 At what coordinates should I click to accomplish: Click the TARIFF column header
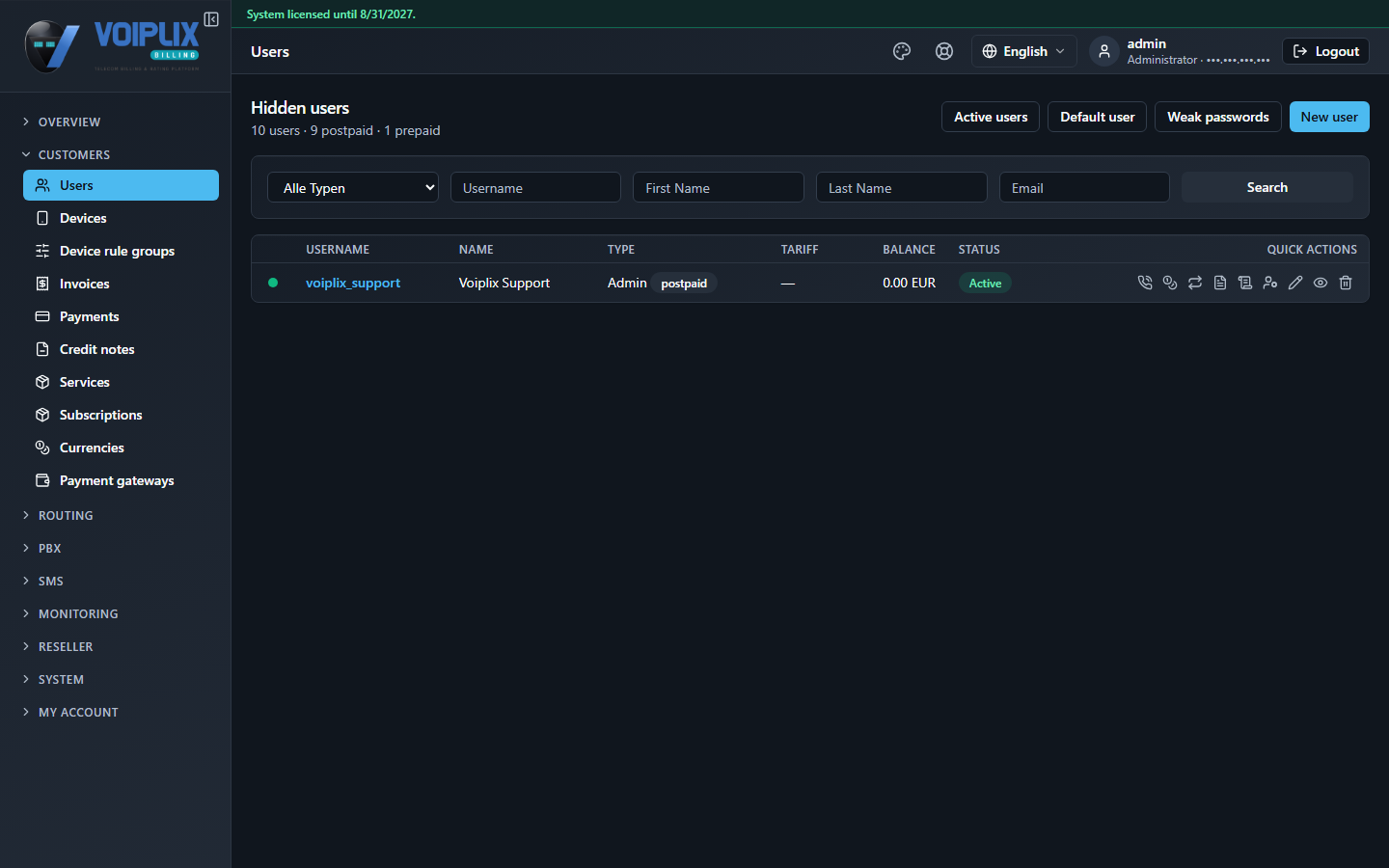tap(800, 249)
